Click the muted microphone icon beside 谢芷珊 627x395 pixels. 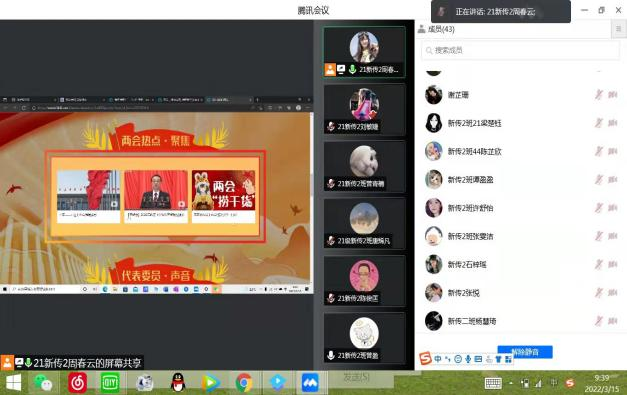pos(599,95)
